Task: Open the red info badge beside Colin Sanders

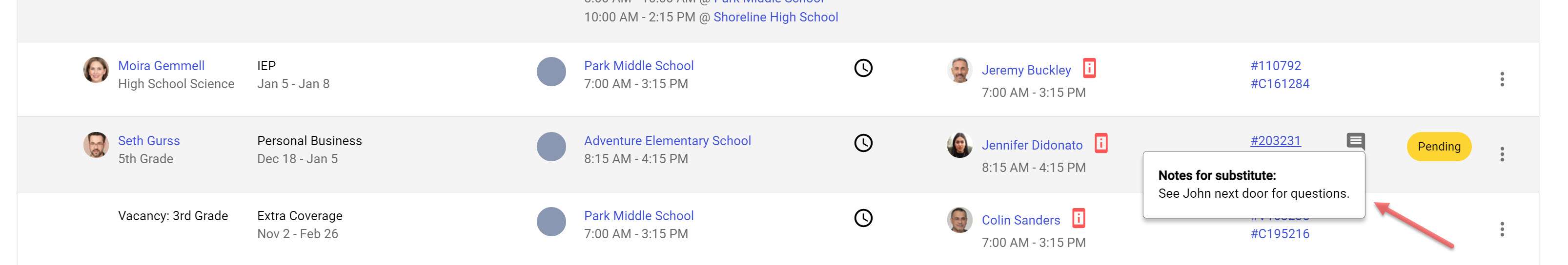Action: point(1079,218)
